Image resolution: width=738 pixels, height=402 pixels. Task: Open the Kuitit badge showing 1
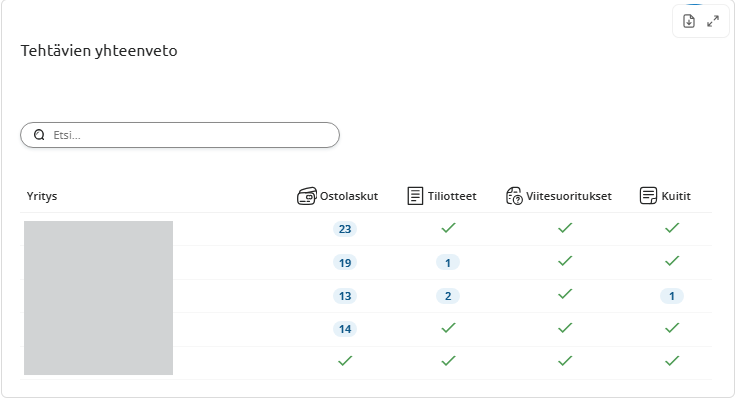pos(672,296)
